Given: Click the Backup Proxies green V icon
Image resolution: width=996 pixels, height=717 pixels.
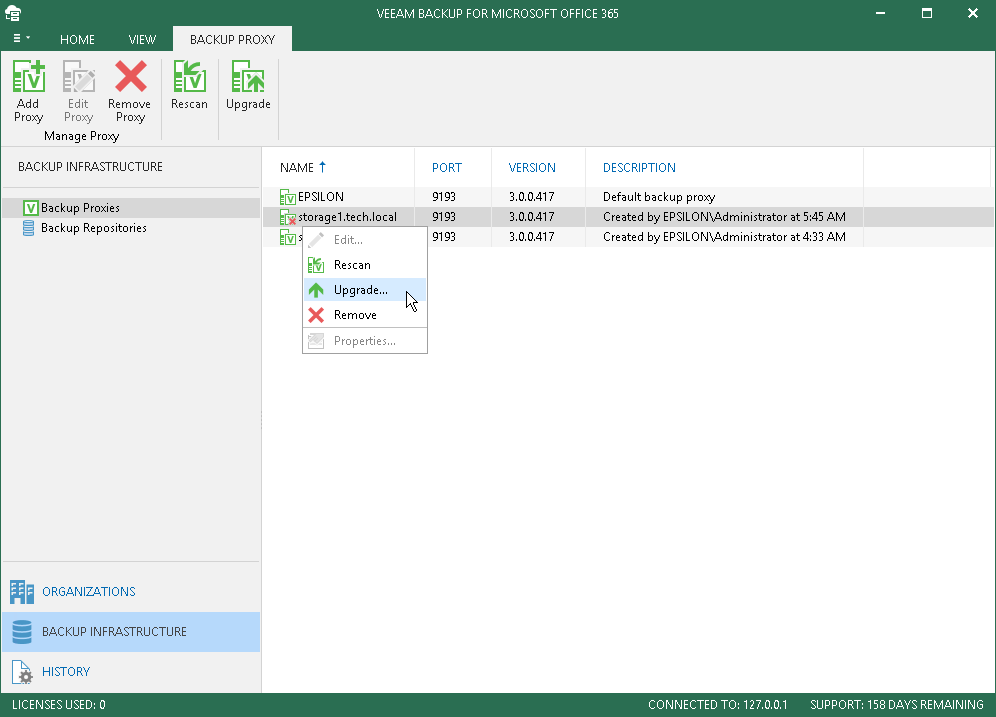Looking at the screenshot, I should coord(30,208).
